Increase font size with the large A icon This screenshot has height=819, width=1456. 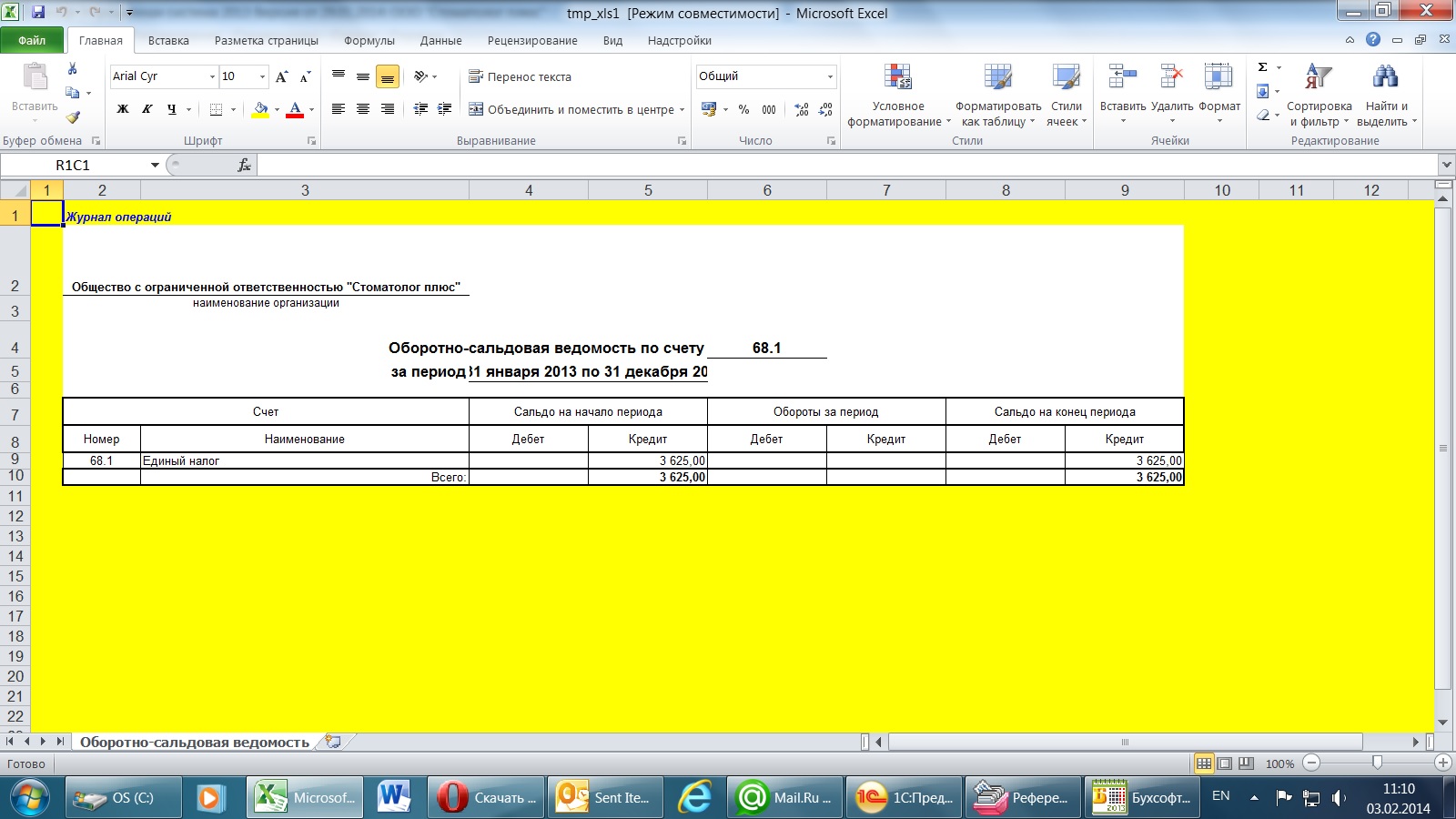tap(281, 76)
